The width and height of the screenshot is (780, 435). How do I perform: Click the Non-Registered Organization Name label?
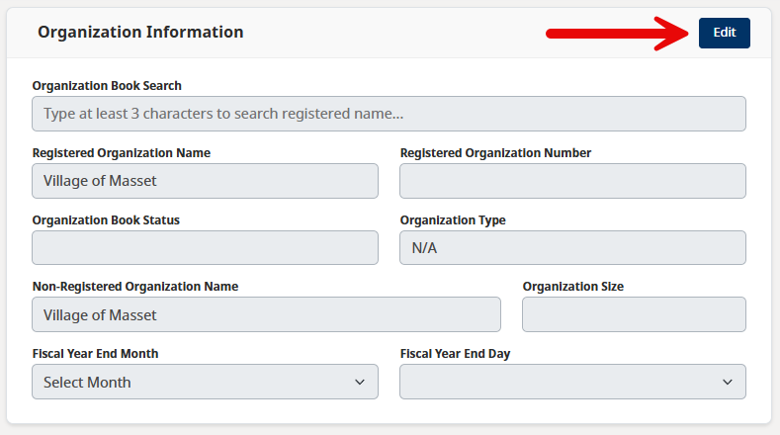tap(135, 287)
